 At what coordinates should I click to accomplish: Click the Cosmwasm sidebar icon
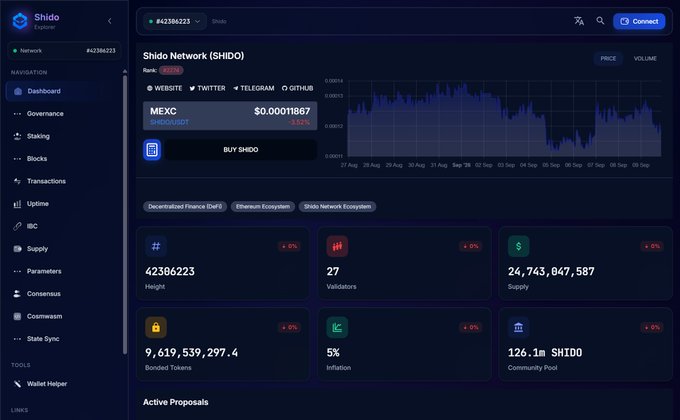(17, 316)
